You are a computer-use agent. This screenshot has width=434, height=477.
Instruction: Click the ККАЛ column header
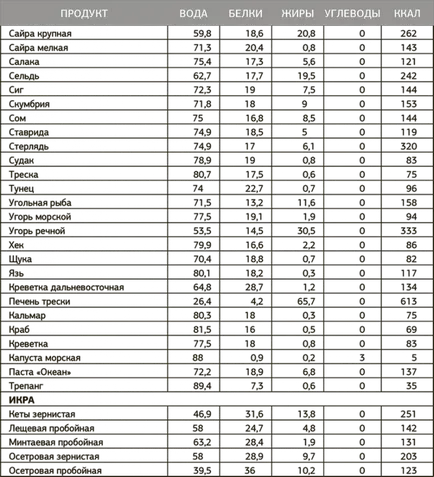(x=407, y=14)
